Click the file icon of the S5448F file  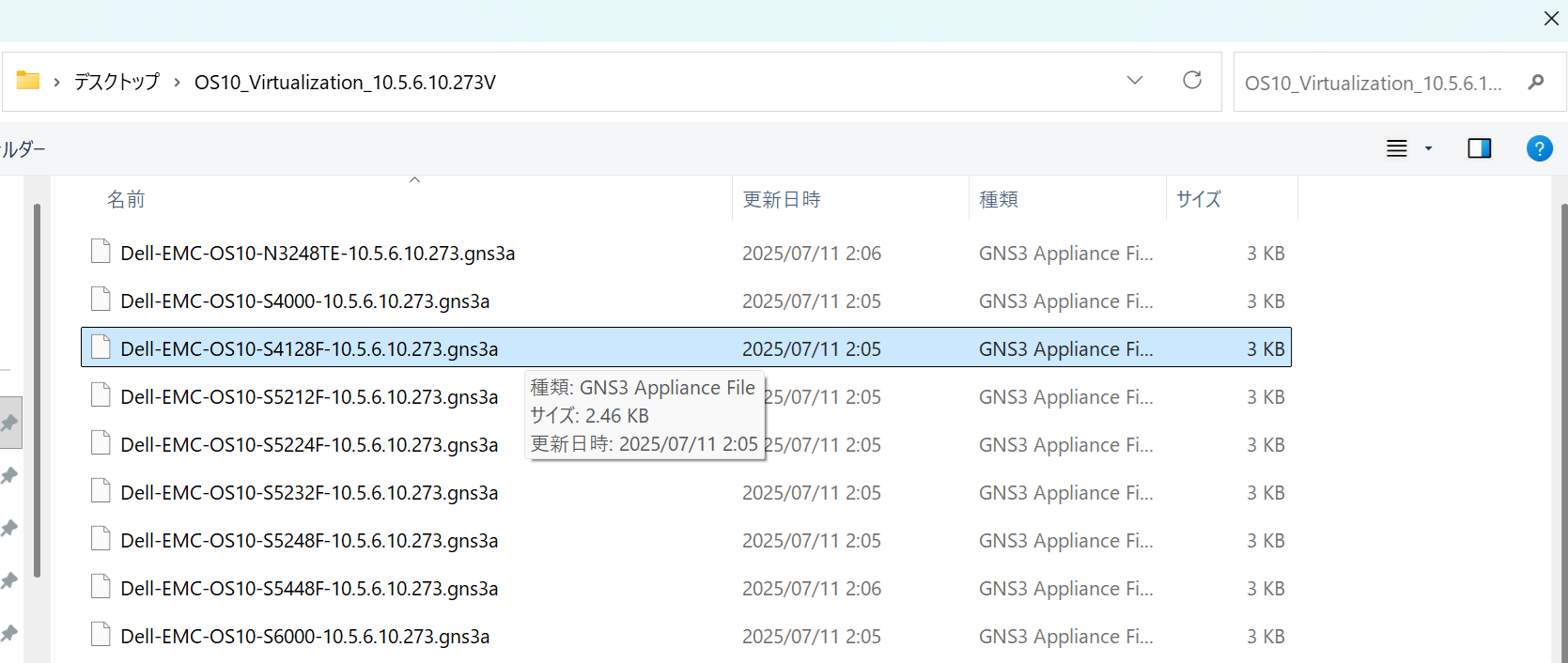[x=101, y=586]
